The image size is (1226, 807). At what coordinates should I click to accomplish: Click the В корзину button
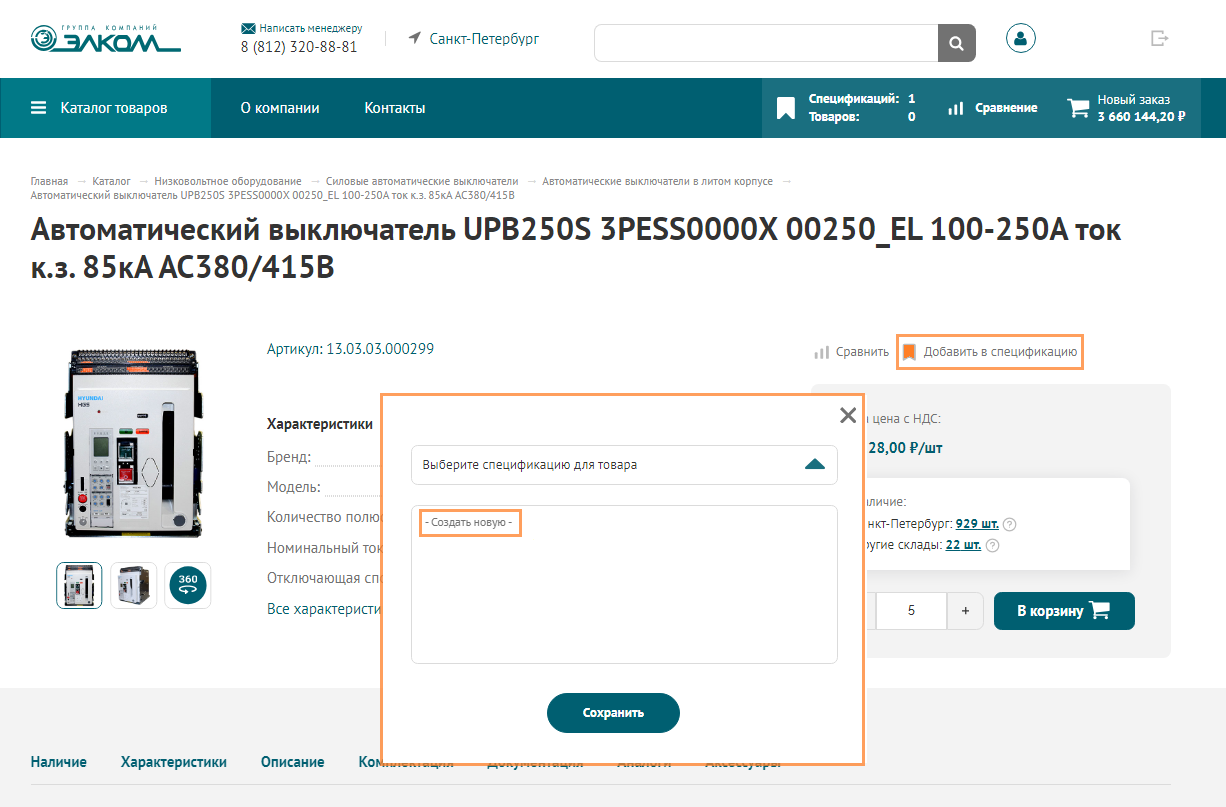[1063, 611]
